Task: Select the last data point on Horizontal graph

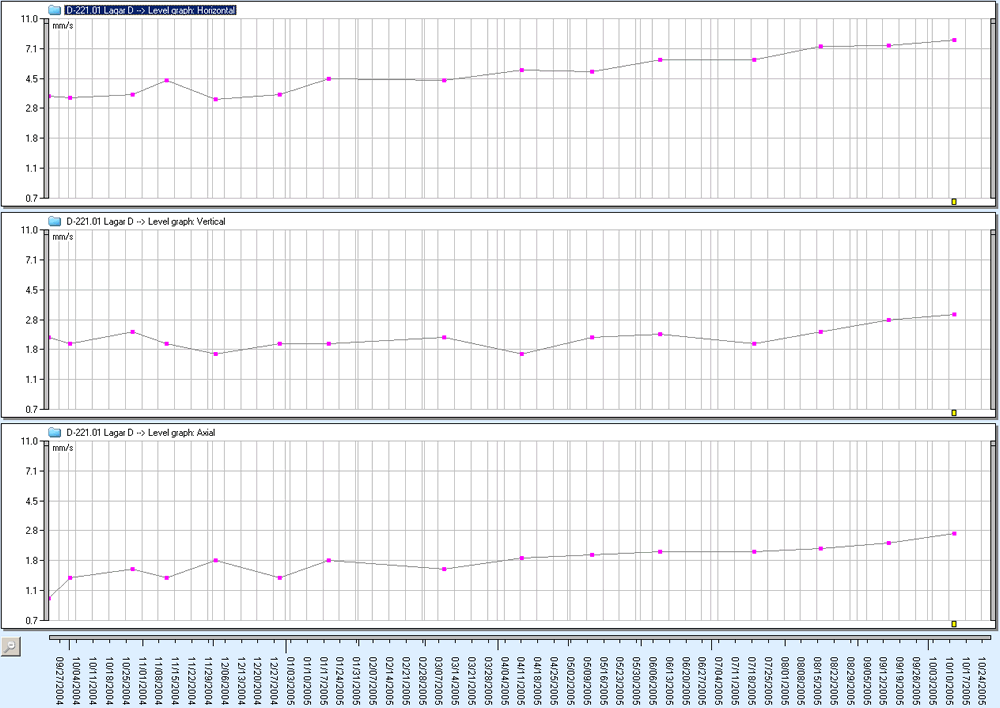Action: 955,40
